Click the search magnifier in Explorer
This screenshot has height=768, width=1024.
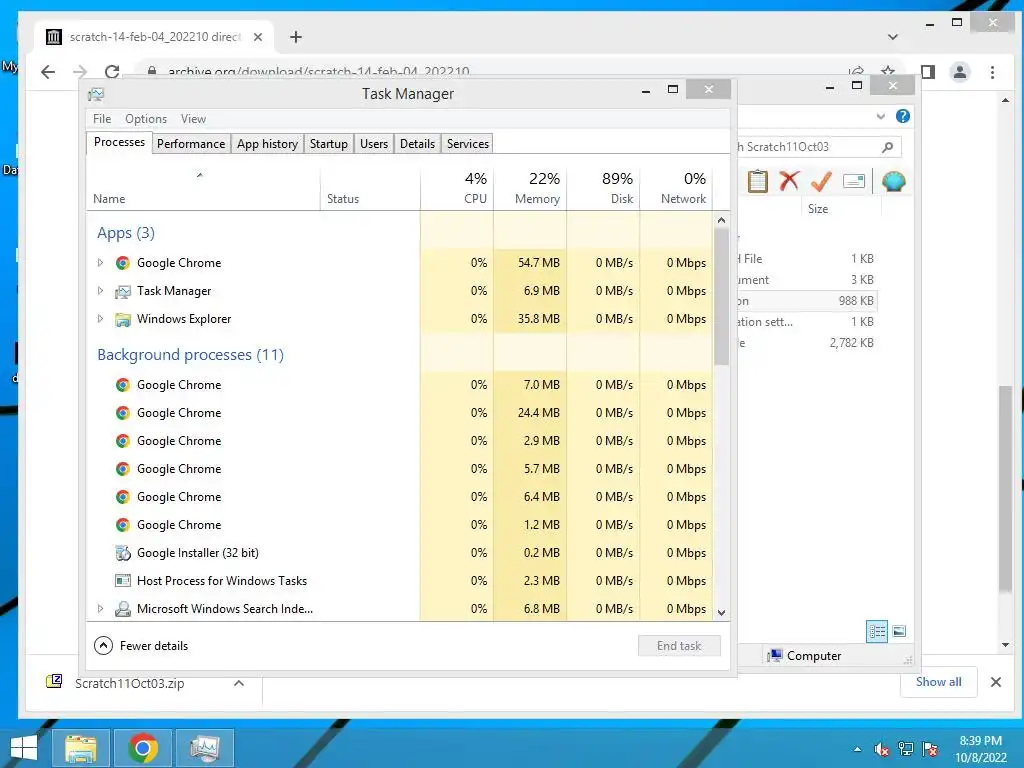[x=887, y=147]
